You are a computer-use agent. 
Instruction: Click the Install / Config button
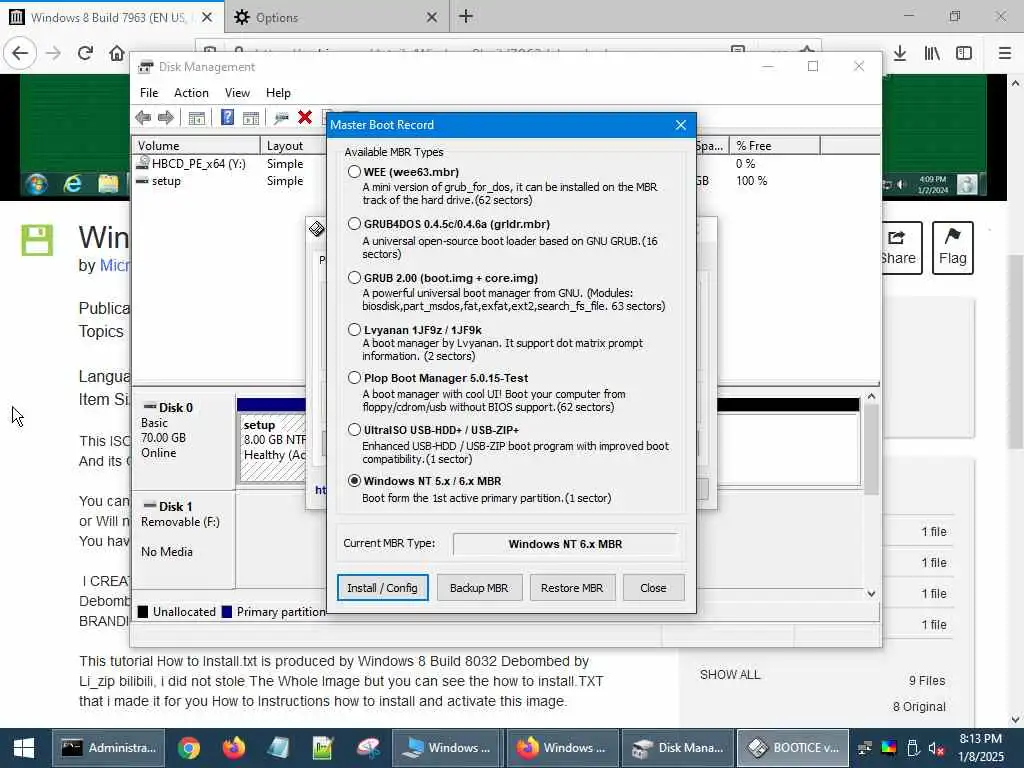point(383,588)
